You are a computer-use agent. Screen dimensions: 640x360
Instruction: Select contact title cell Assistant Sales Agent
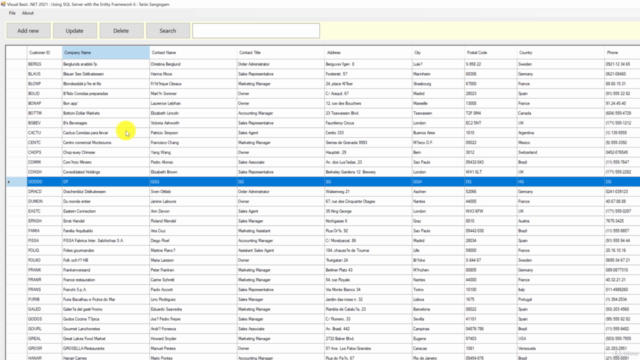tap(281, 250)
